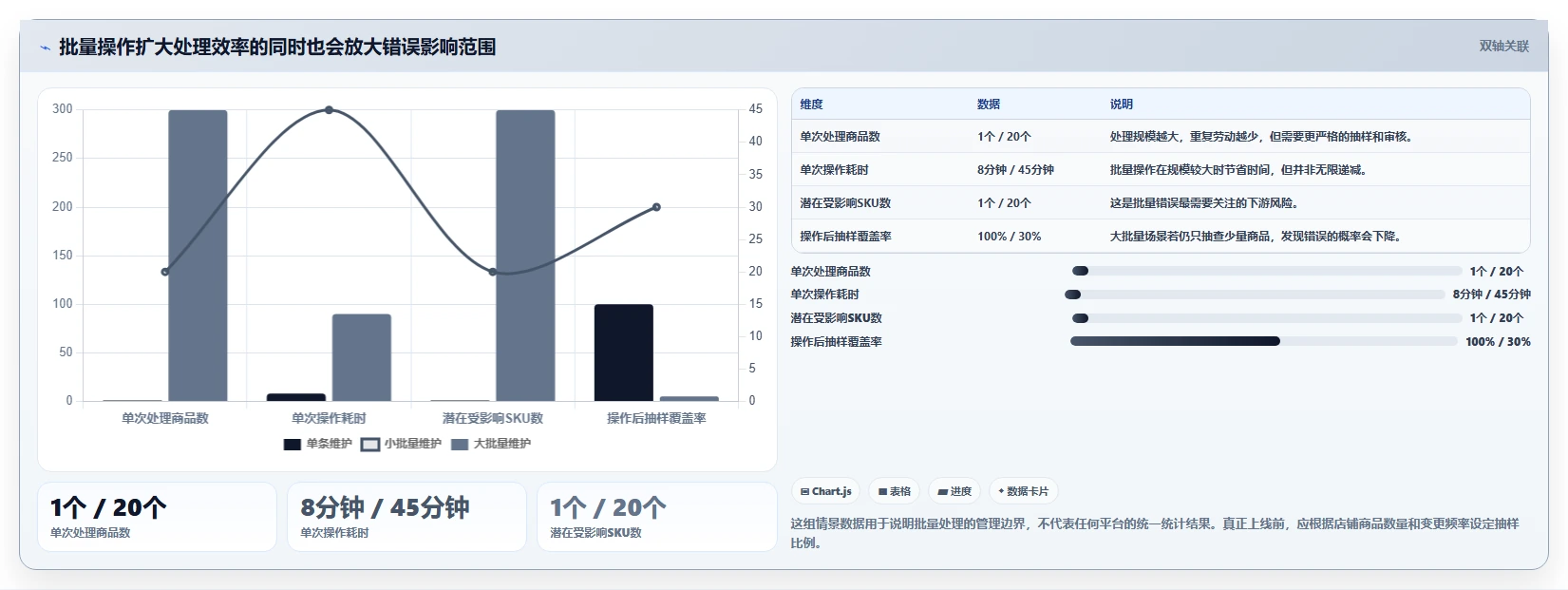The image size is (1568, 590).
Task: Click the 数据 table column header
Action: click(x=989, y=104)
